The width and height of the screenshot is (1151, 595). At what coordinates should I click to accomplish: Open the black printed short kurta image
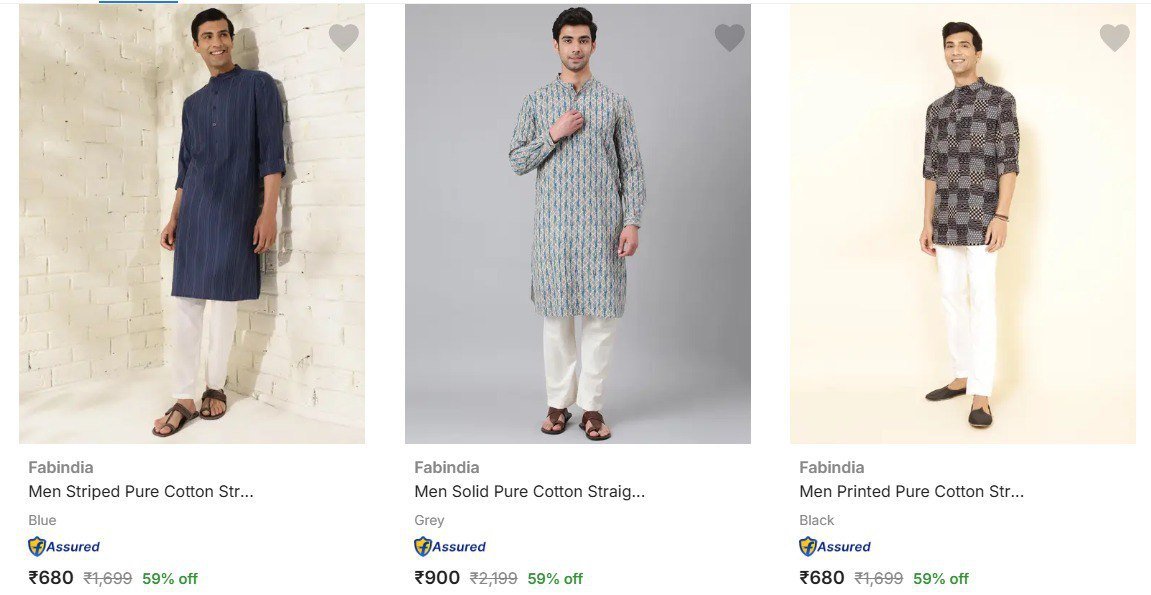(x=962, y=224)
